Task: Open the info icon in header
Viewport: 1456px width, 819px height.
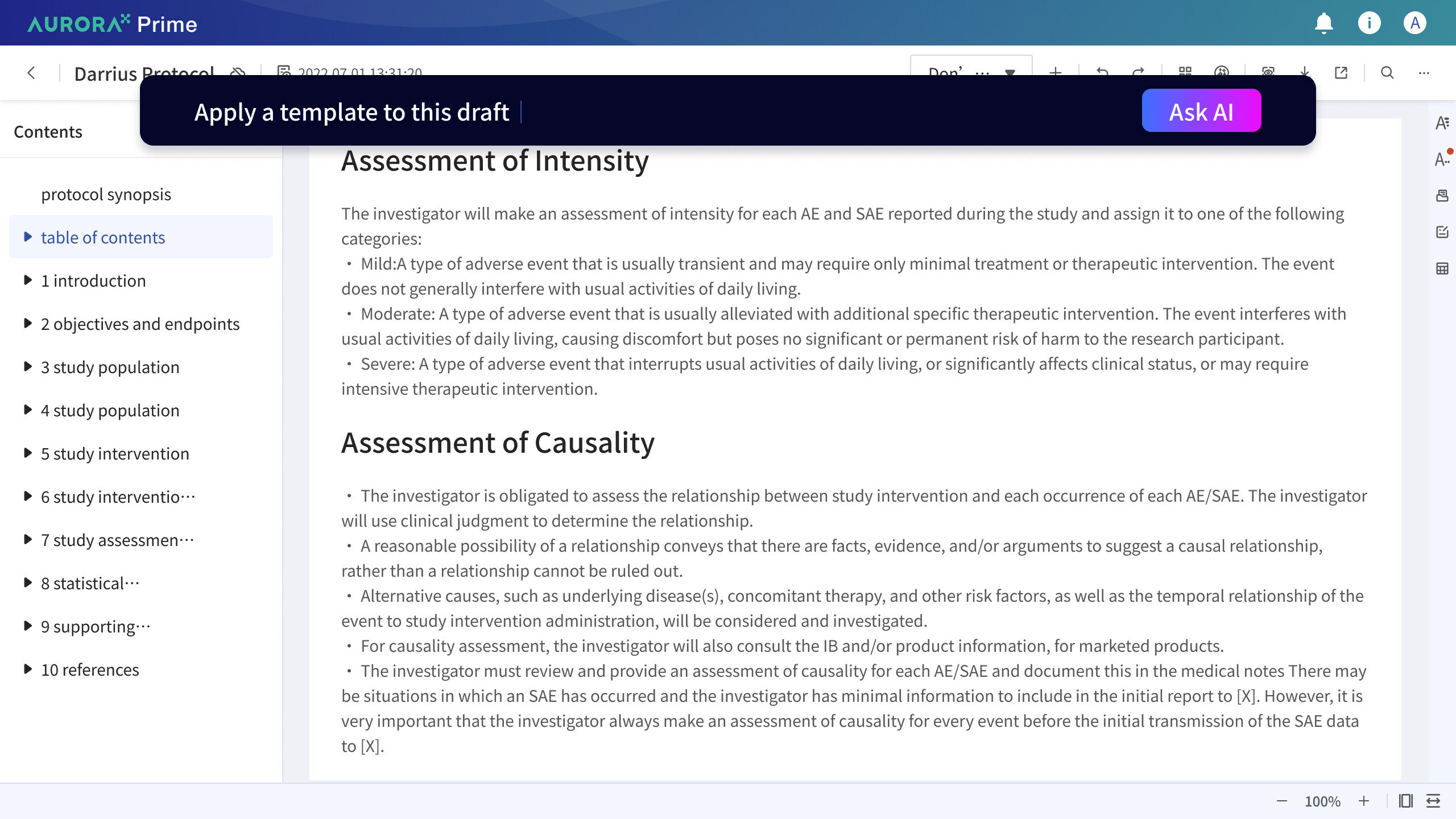Action: point(1369,23)
